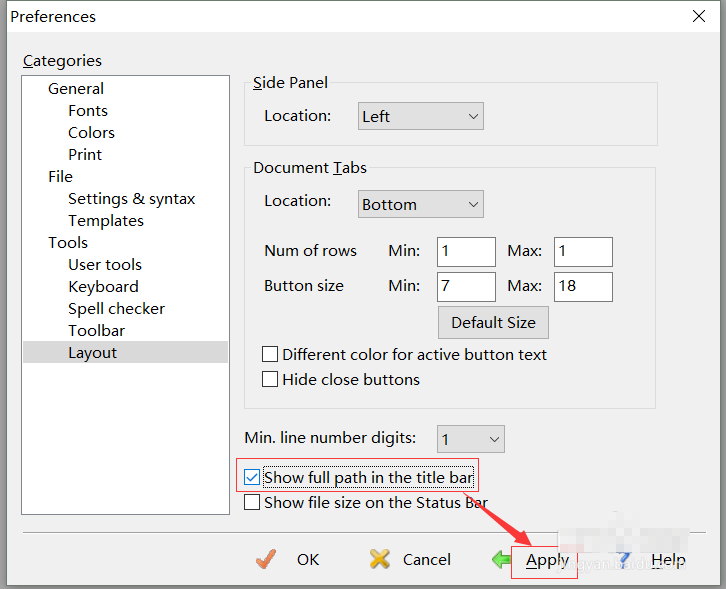Image resolution: width=726 pixels, height=589 pixels.
Task: Select Fonts in the Categories tree
Action: click(x=88, y=111)
